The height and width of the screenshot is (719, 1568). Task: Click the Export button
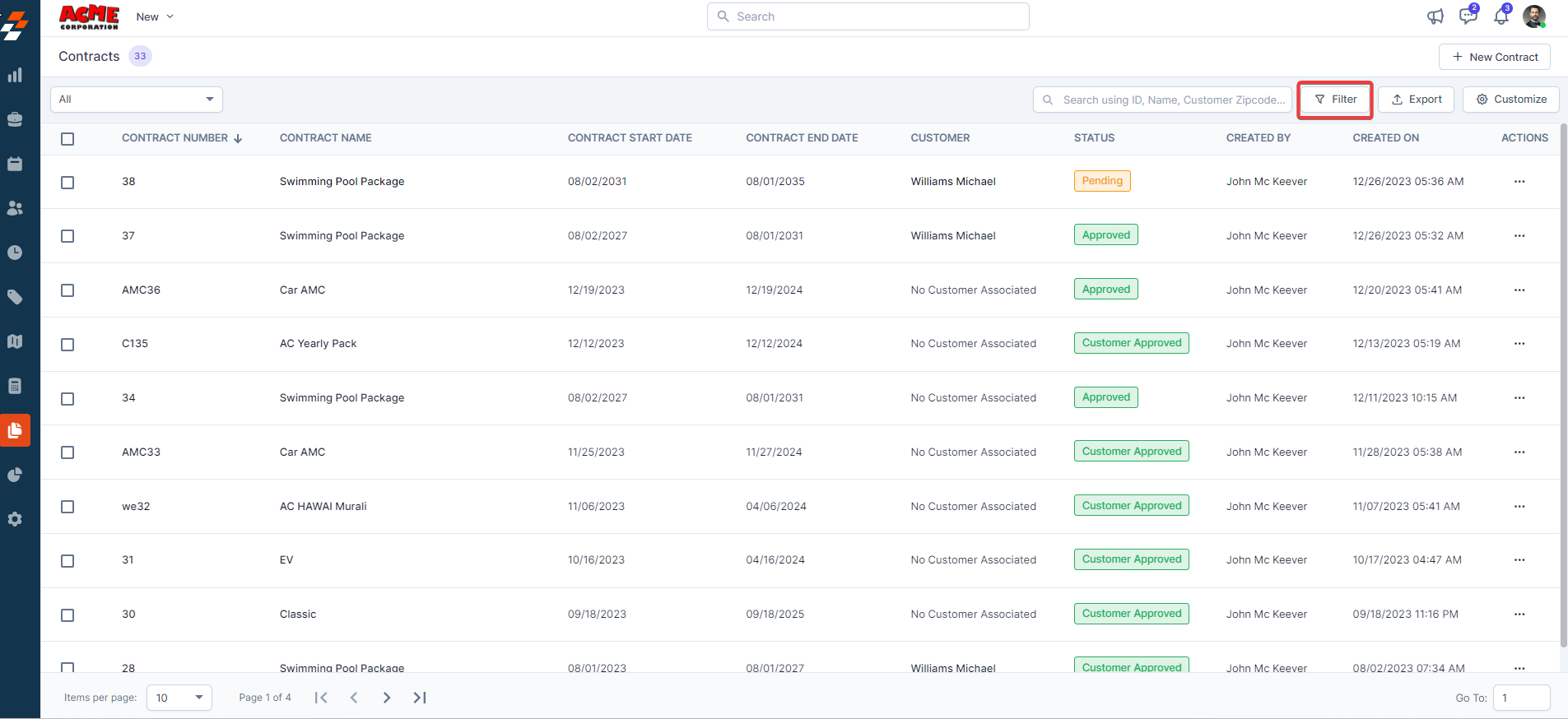coord(1416,100)
